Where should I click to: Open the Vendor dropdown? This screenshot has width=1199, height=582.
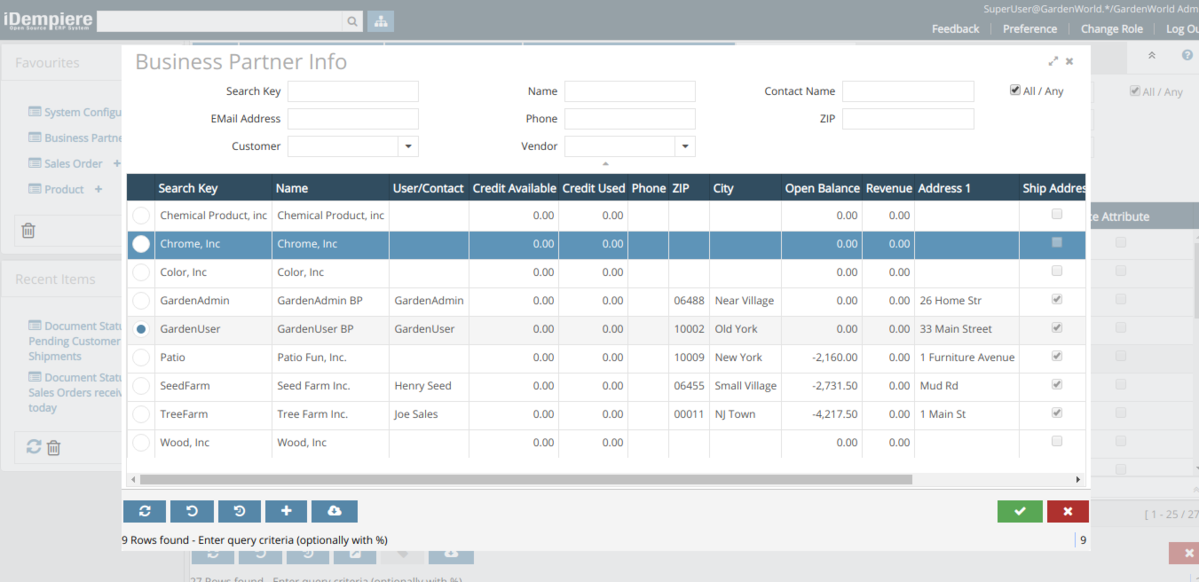pyautogui.click(x=685, y=146)
